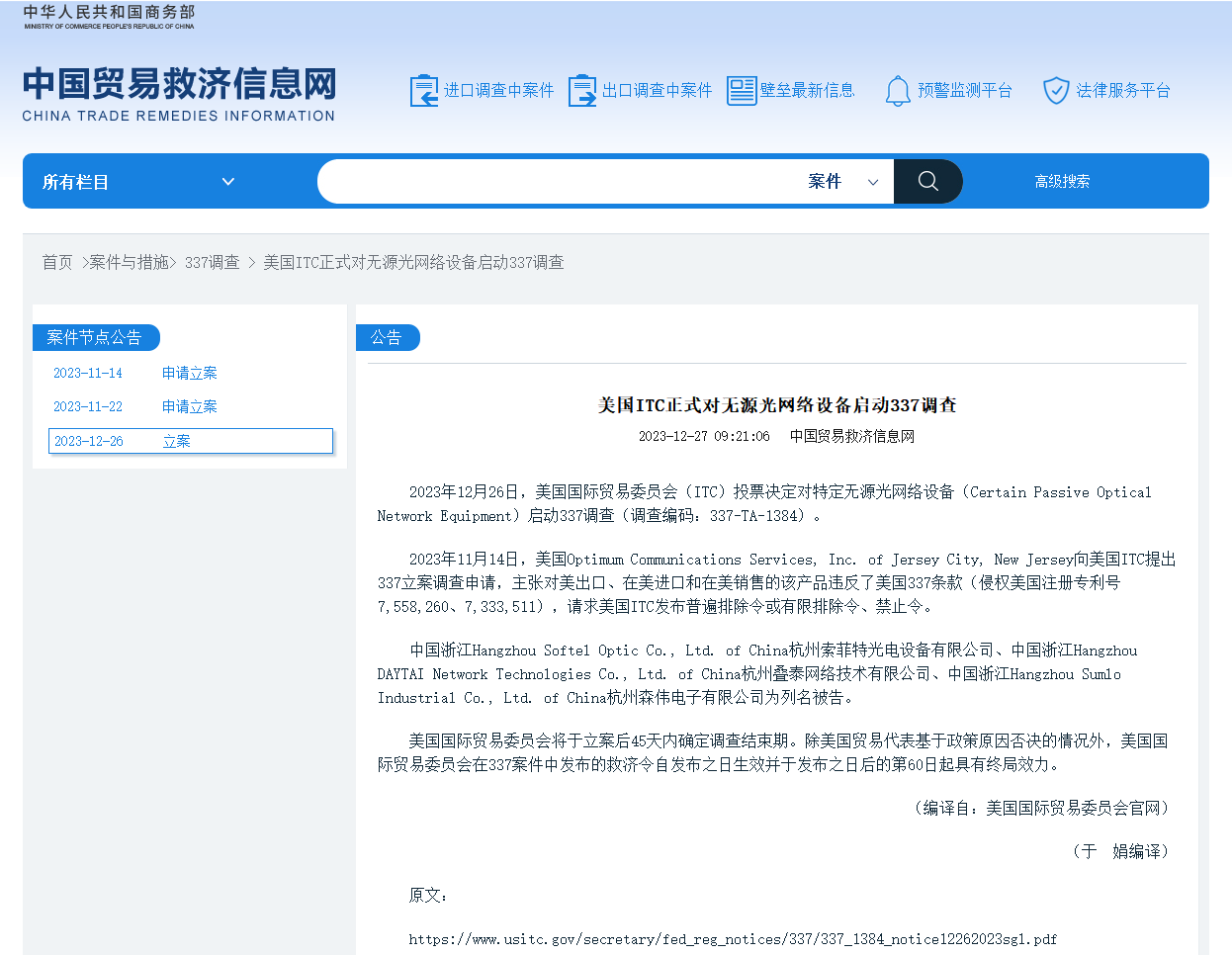
Task: Open 高级搜索 advanced search
Action: (x=1062, y=181)
